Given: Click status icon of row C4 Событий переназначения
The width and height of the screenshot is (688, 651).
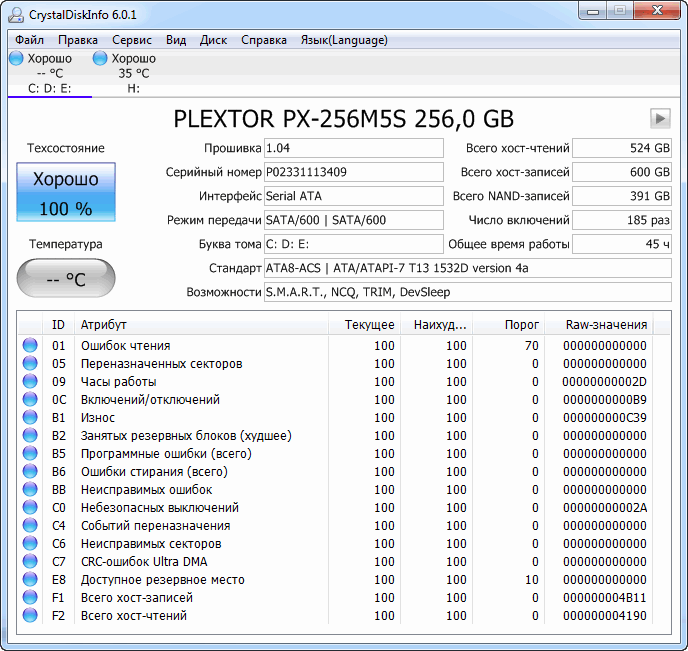Looking at the screenshot, I should pos(30,525).
